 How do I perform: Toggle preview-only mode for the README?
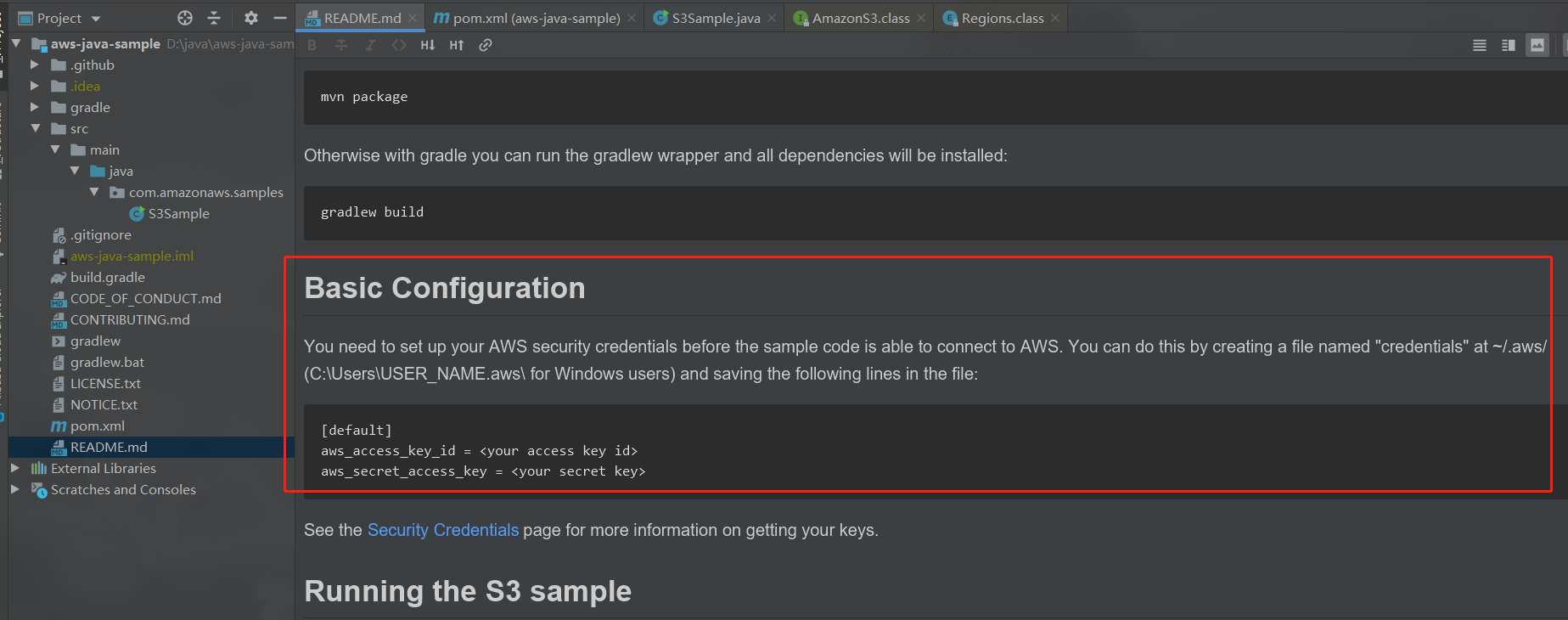[1537, 45]
